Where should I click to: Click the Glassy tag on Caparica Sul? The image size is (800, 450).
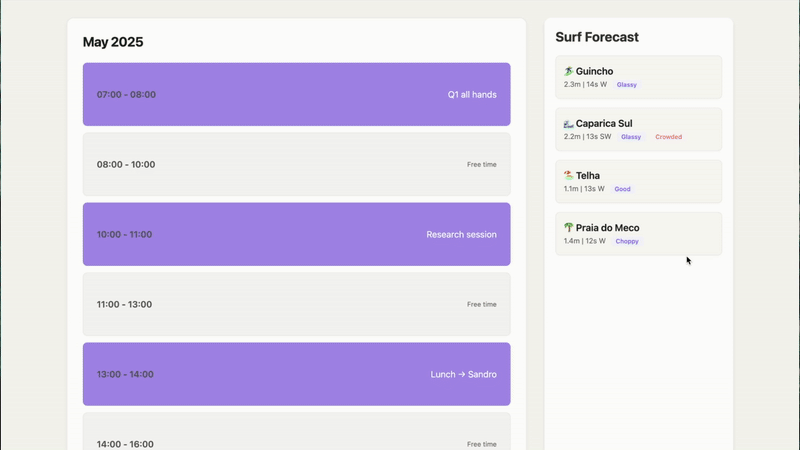(631, 137)
